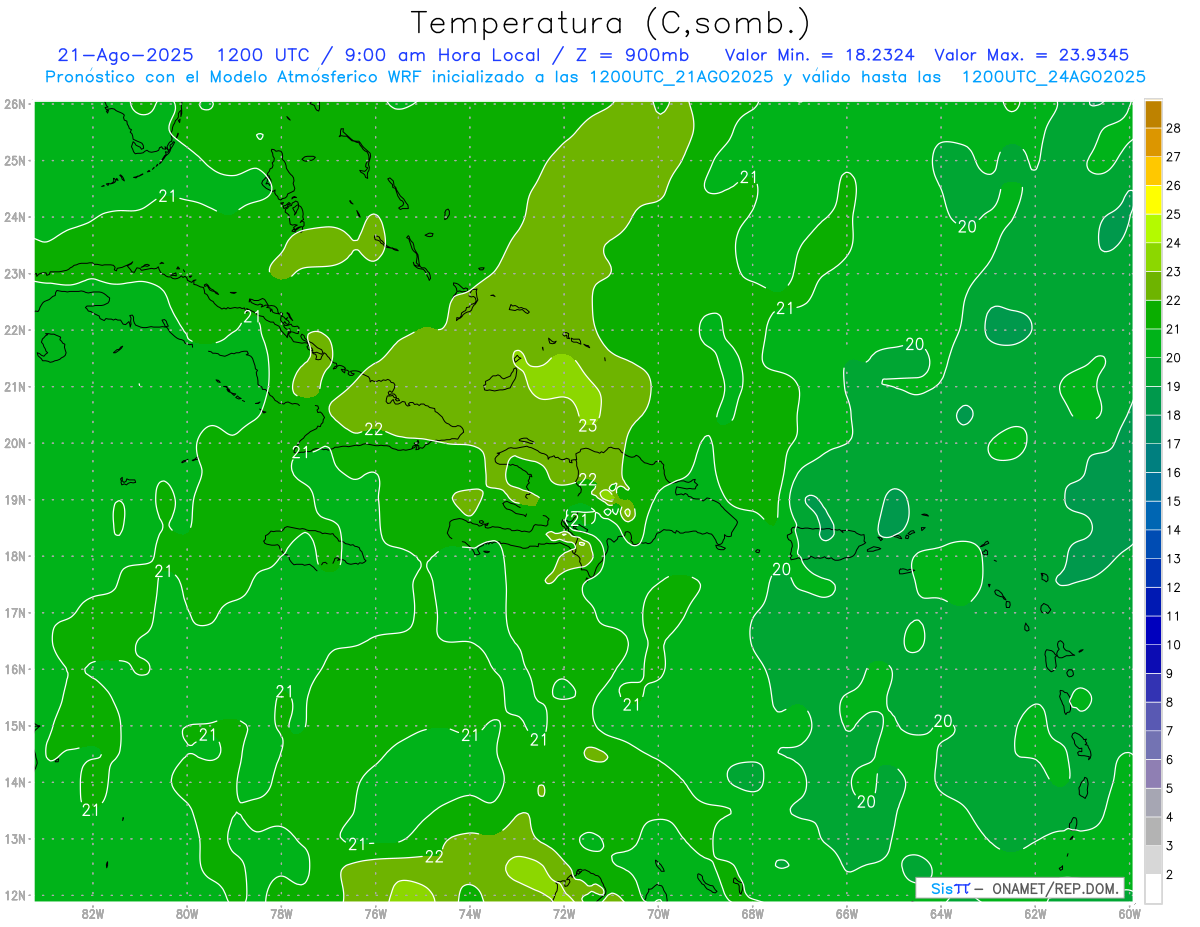Click the "12" value on the color scale

[x=1174, y=587]
